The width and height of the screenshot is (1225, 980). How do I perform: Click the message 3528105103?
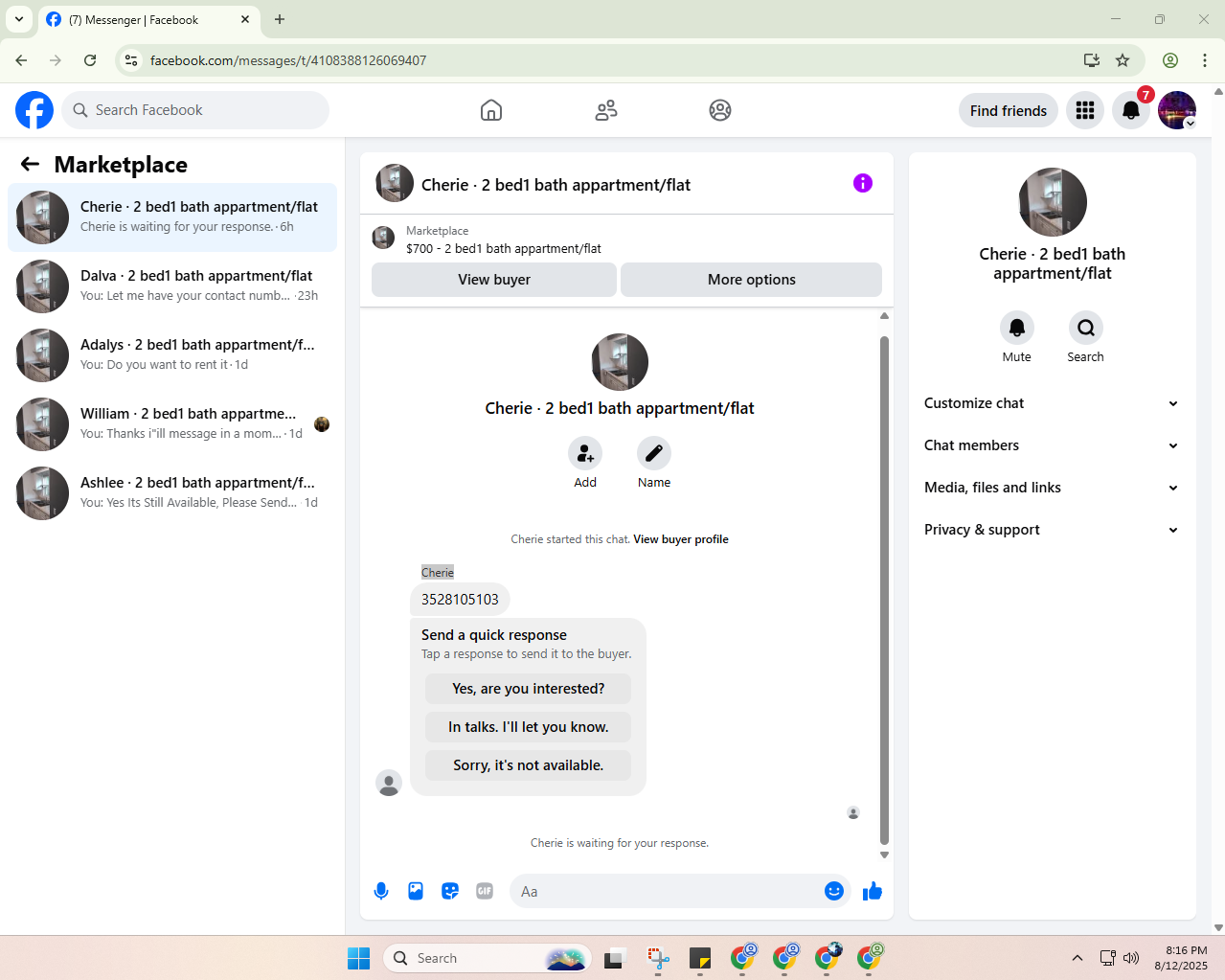(460, 600)
